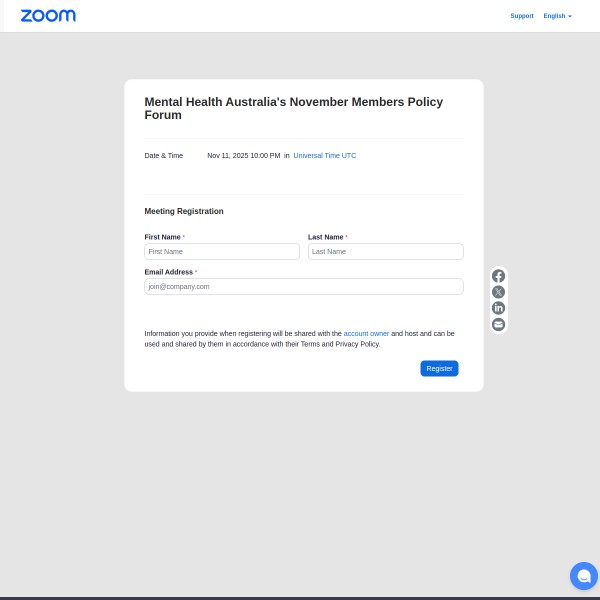
Task: Follow the account owner link
Action: 366,333
